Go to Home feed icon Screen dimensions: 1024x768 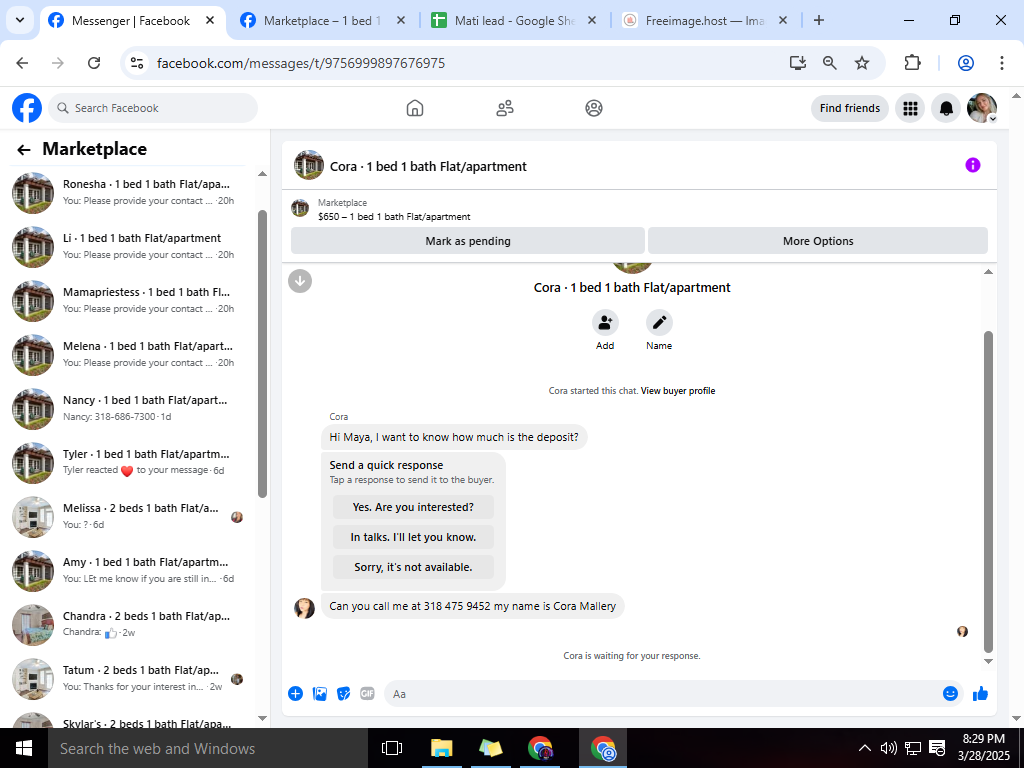pos(415,108)
